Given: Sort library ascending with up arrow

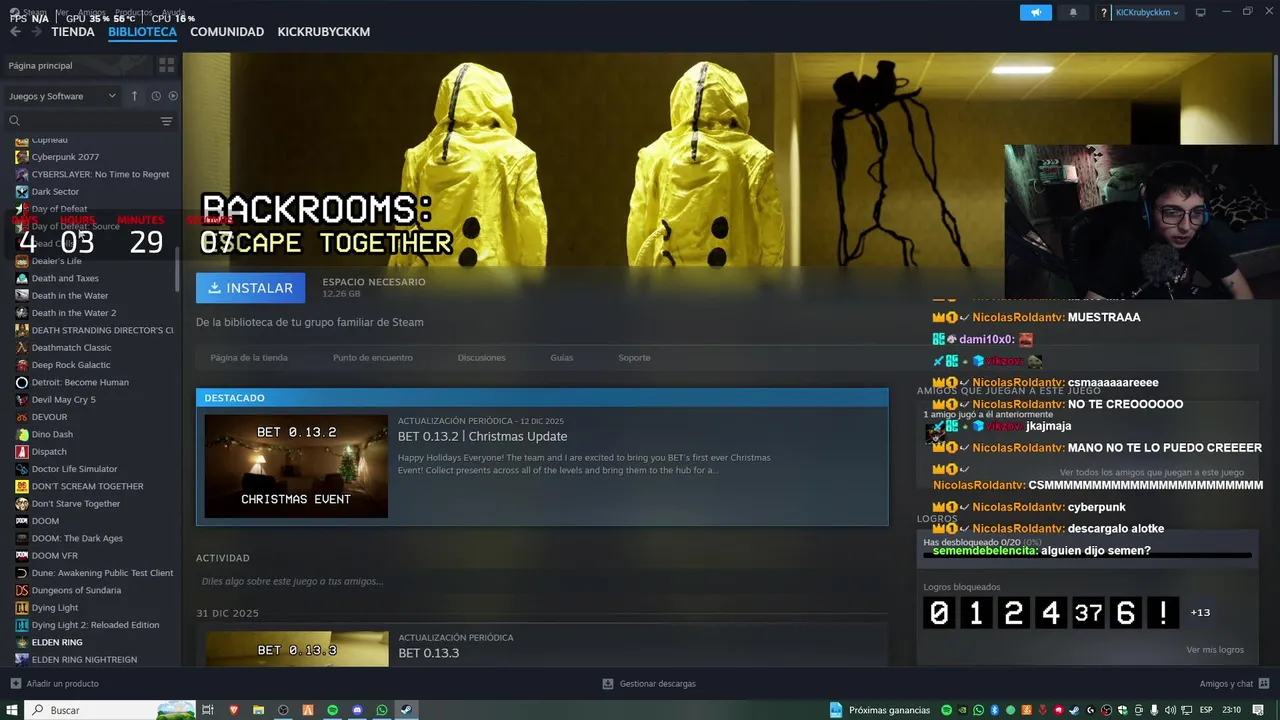Looking at the screenshot, I should [x=134, y=96].
